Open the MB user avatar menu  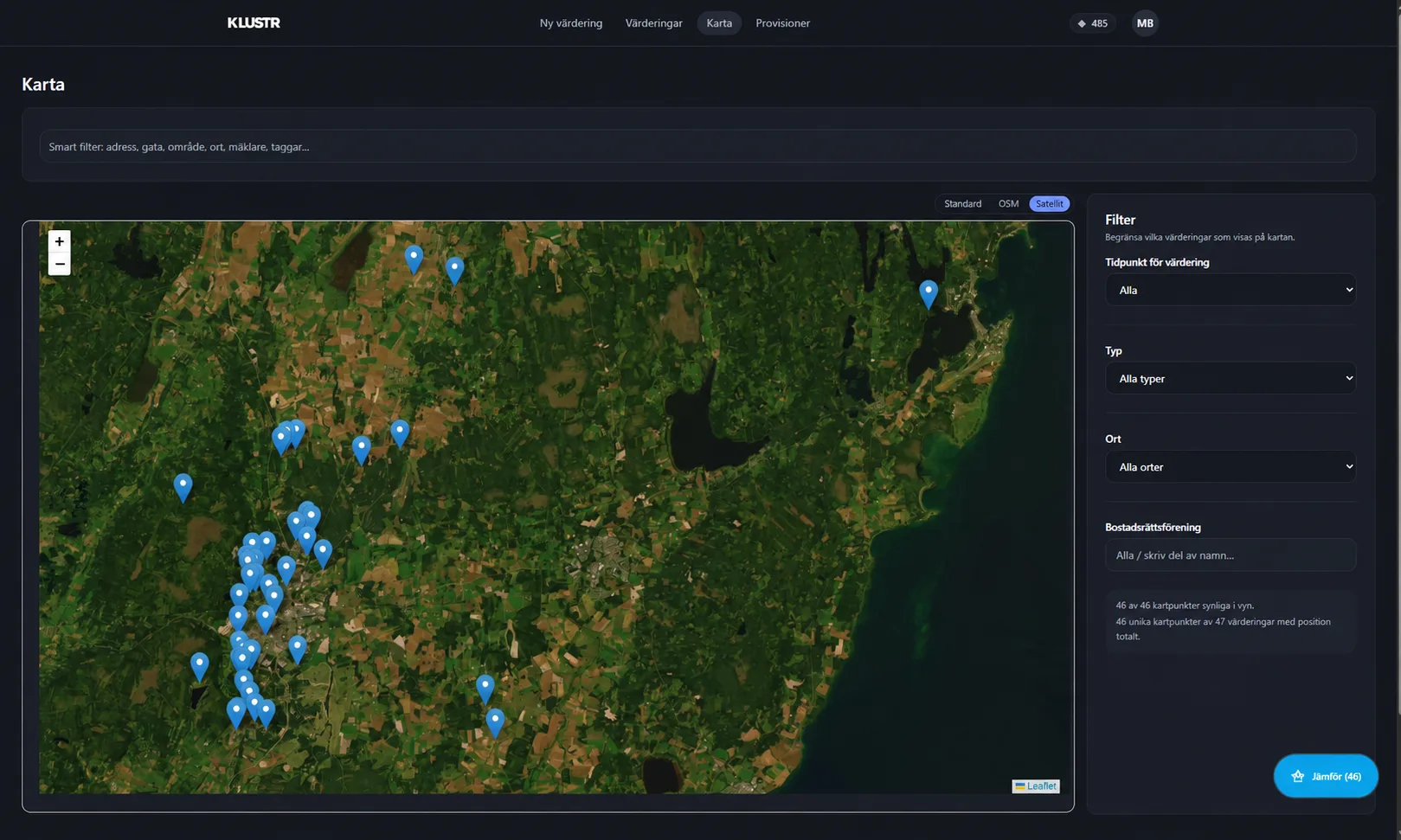pos(1145,23)
